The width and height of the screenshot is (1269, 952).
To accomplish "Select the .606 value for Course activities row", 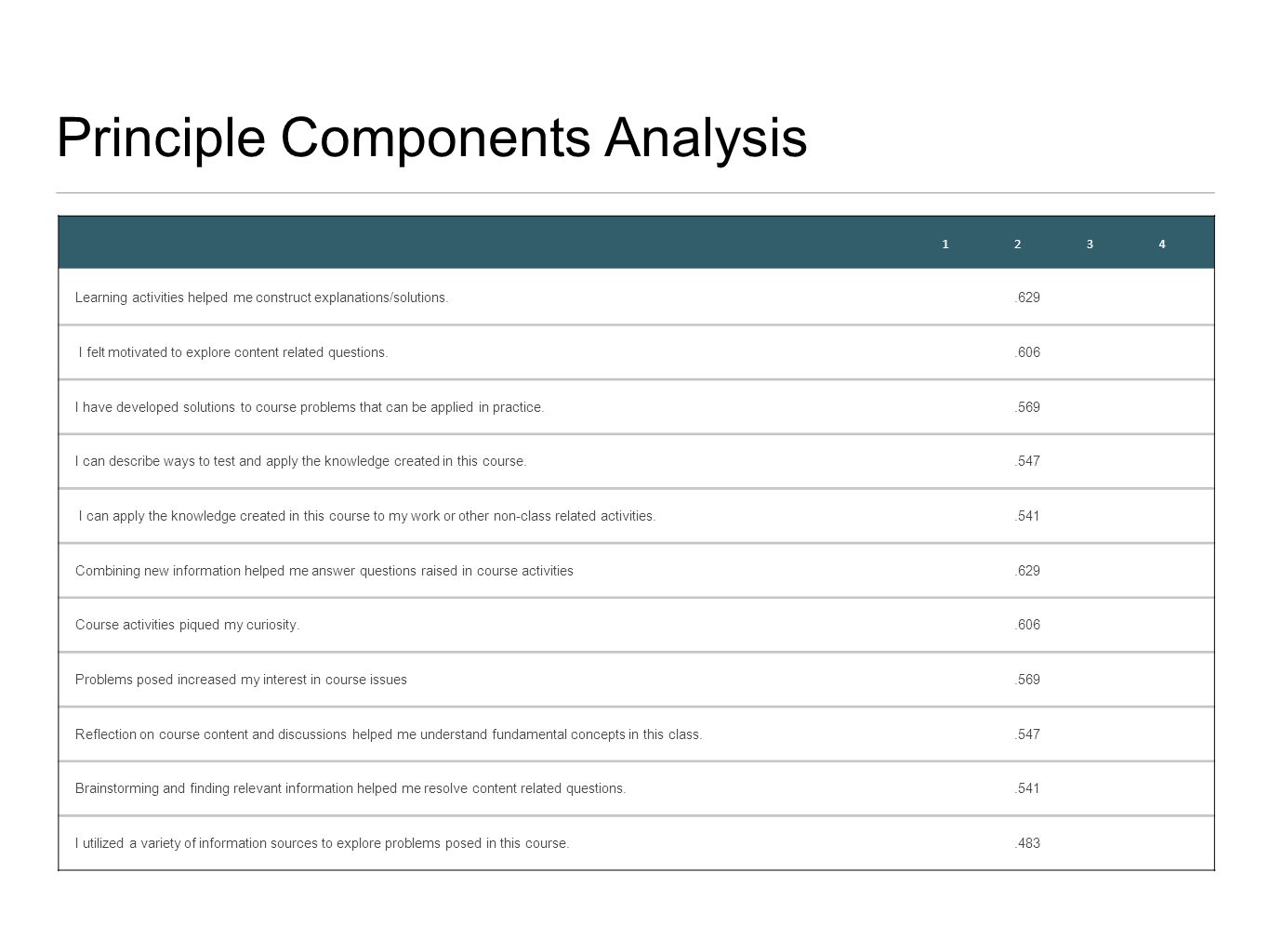I will point(1027,625).
